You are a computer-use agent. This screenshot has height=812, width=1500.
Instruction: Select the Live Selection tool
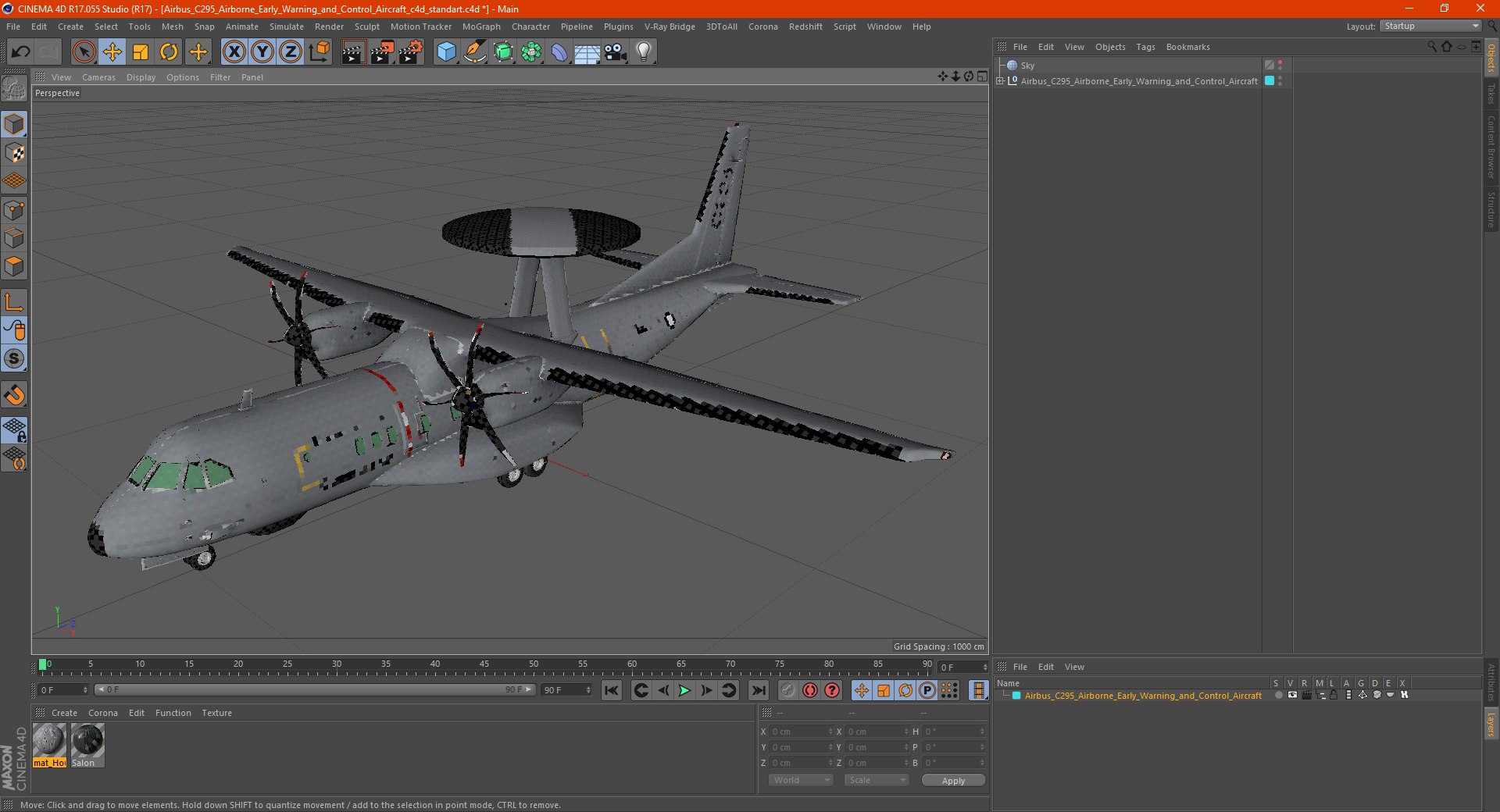[84, 52]
